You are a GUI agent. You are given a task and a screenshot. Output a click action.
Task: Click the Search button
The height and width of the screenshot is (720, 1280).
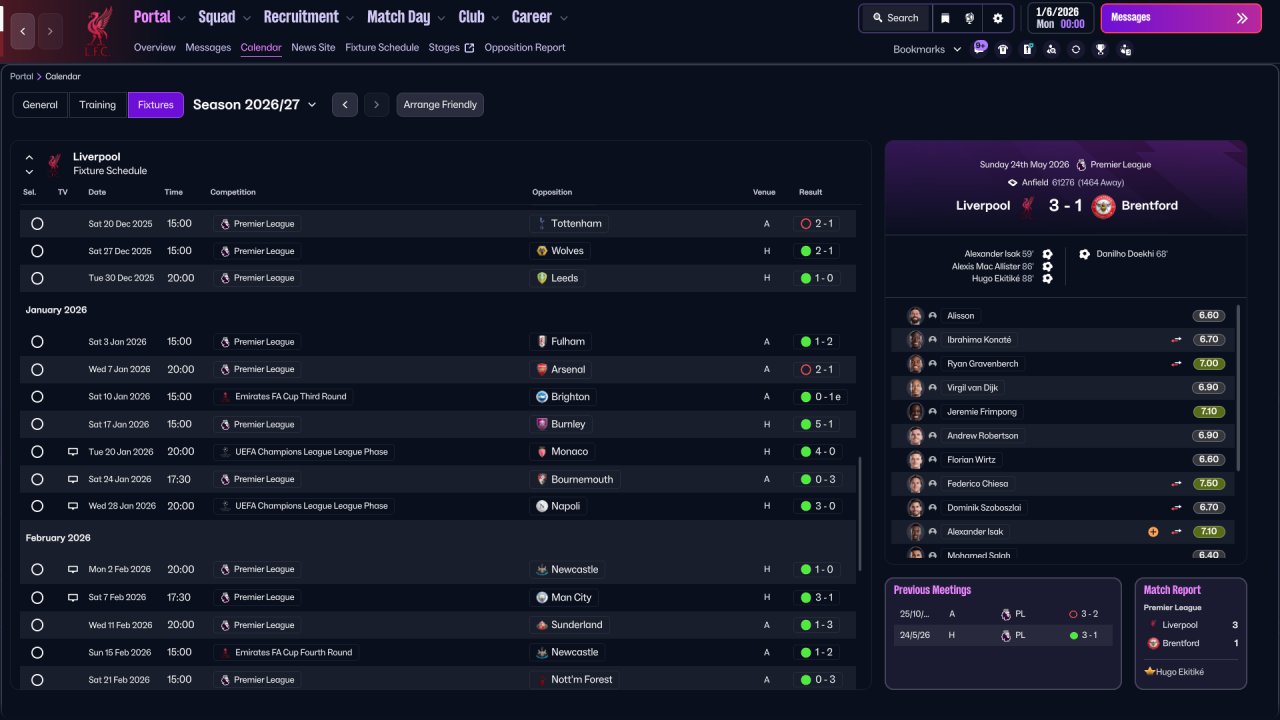(x=894, y=18)
